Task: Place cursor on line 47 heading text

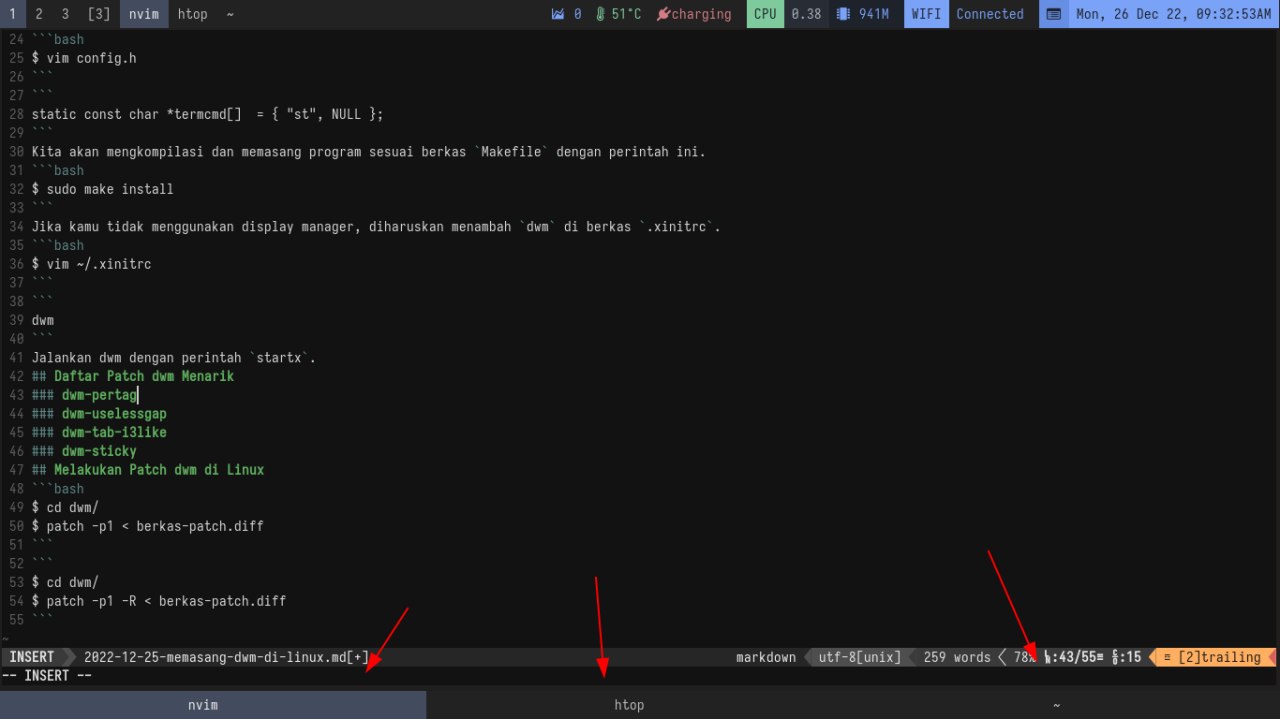Action: click(x=158, y=470)
